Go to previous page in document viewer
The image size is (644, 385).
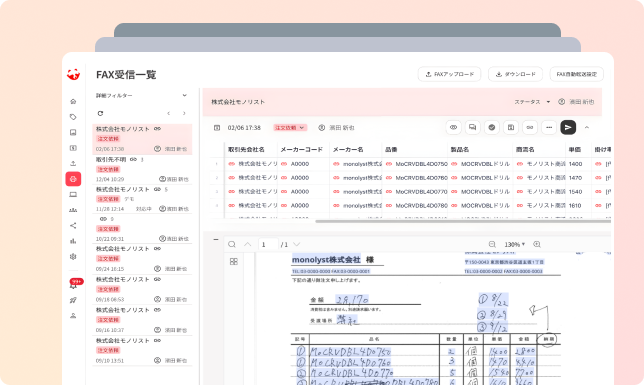(248, 244)
